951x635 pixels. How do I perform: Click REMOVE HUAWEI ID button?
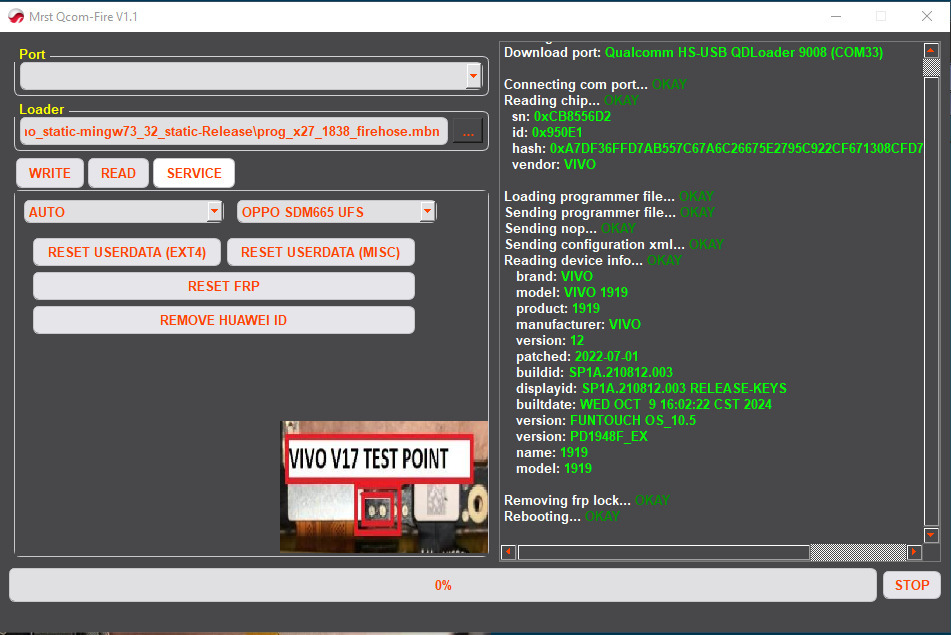224,320
